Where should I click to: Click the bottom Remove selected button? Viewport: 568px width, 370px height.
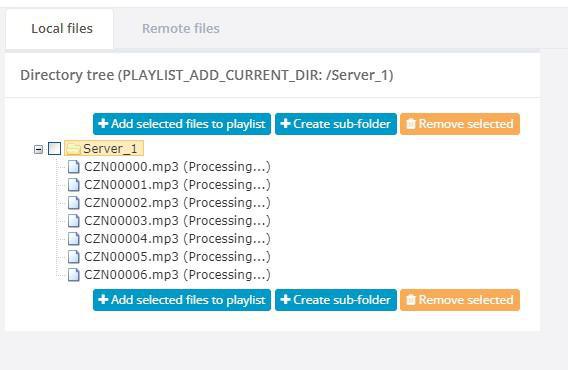460,300
